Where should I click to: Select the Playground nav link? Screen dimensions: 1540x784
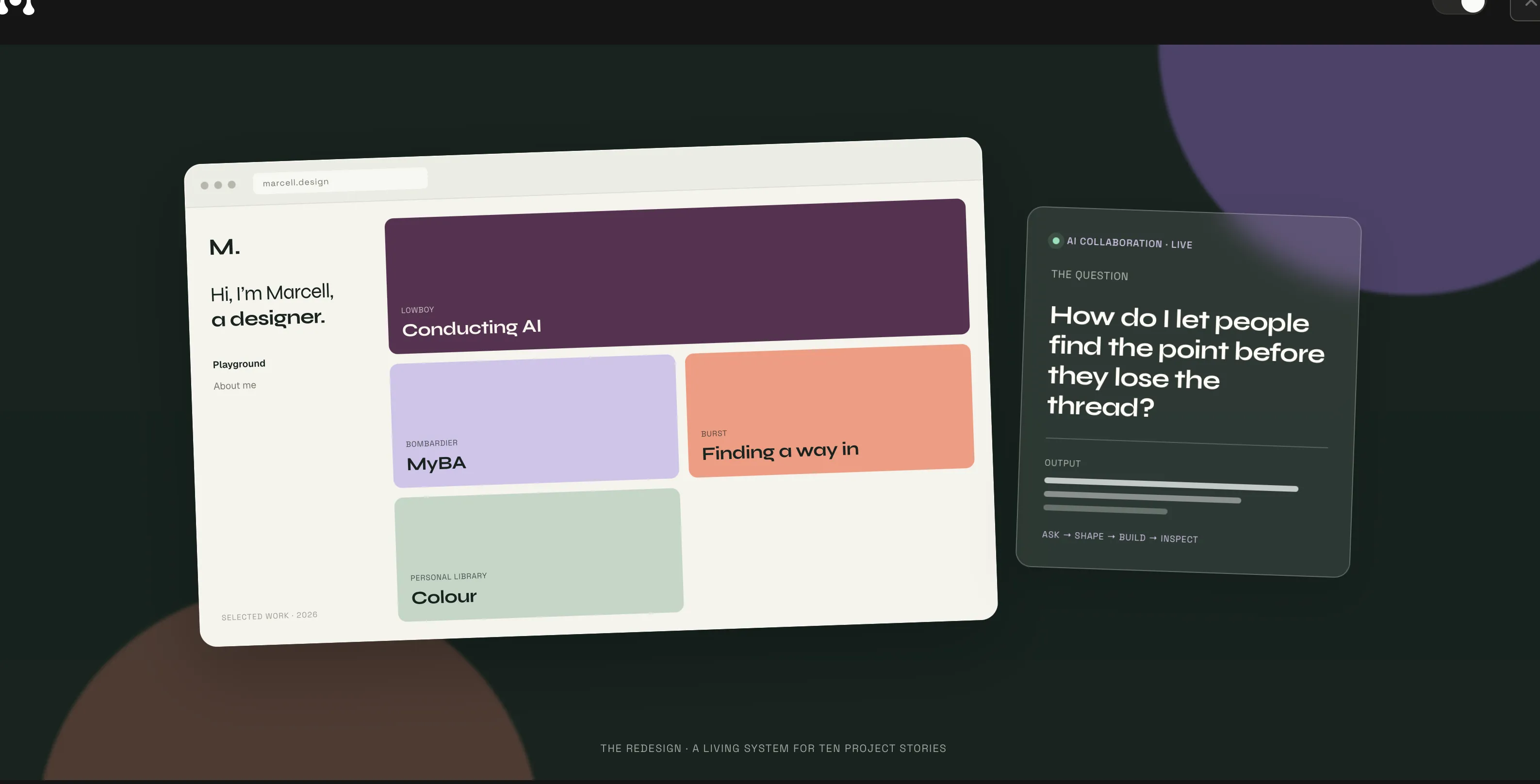click(x=239, y=364)
